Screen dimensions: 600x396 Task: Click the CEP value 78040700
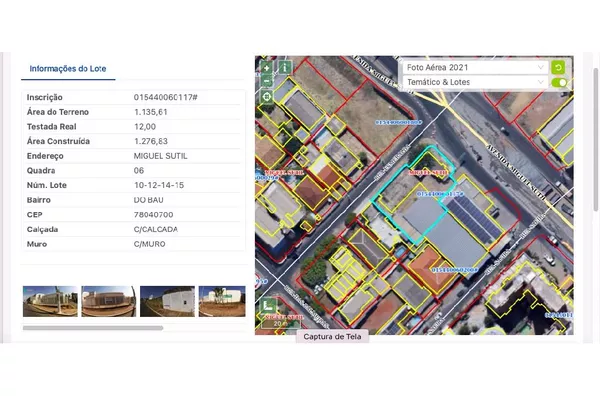click(153, 215)
